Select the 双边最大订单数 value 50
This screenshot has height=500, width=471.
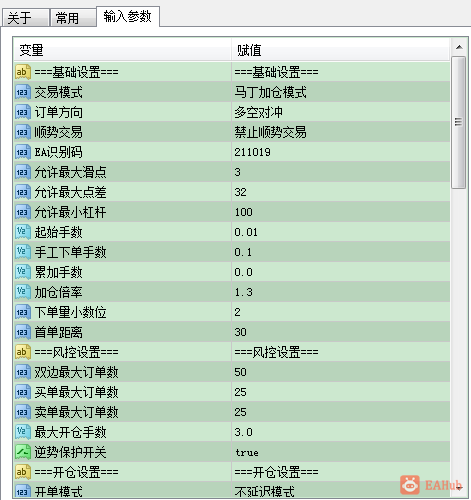coord(341,372)
